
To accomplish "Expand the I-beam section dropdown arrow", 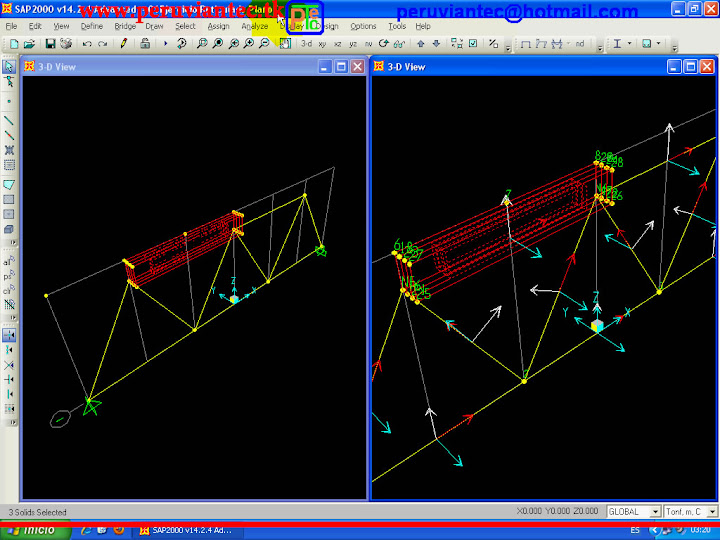I will (x=630, y=44).
